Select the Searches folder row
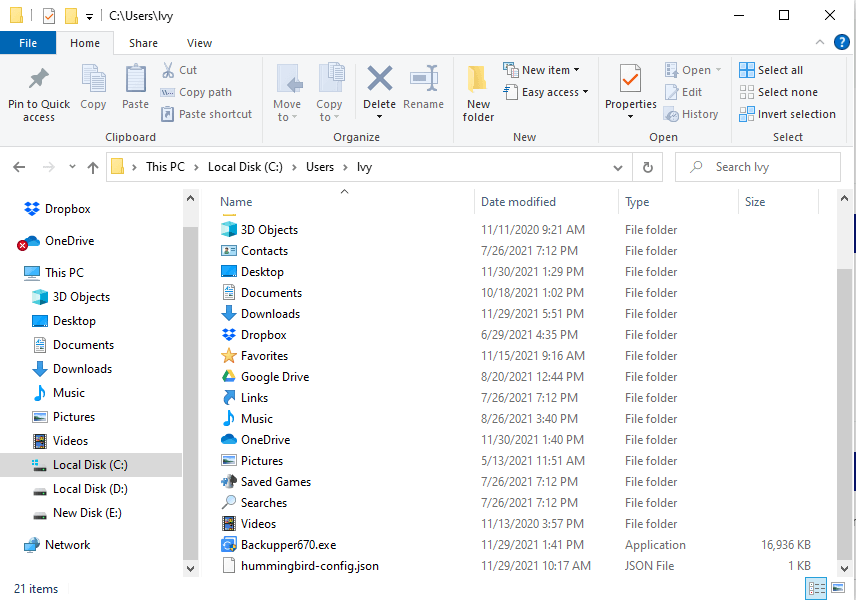This screenshot has width=856, height=600. (516, 502)
